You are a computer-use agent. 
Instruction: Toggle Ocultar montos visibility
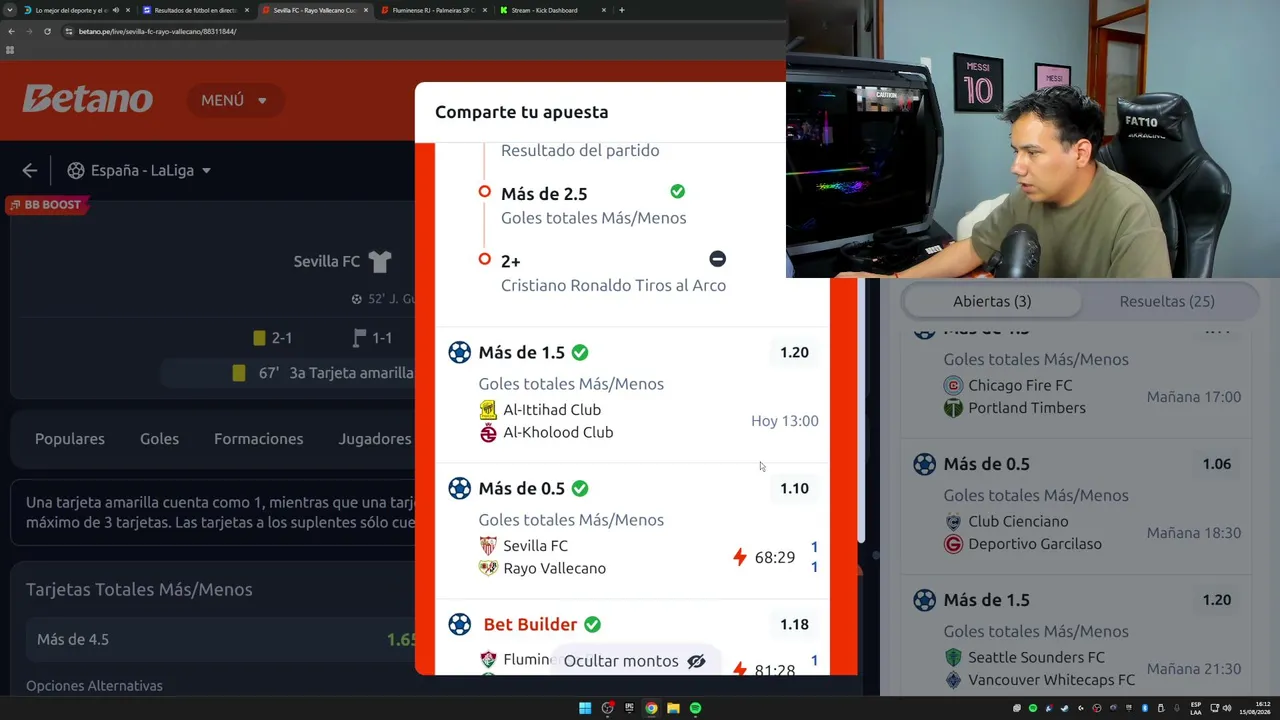(635, 661)
